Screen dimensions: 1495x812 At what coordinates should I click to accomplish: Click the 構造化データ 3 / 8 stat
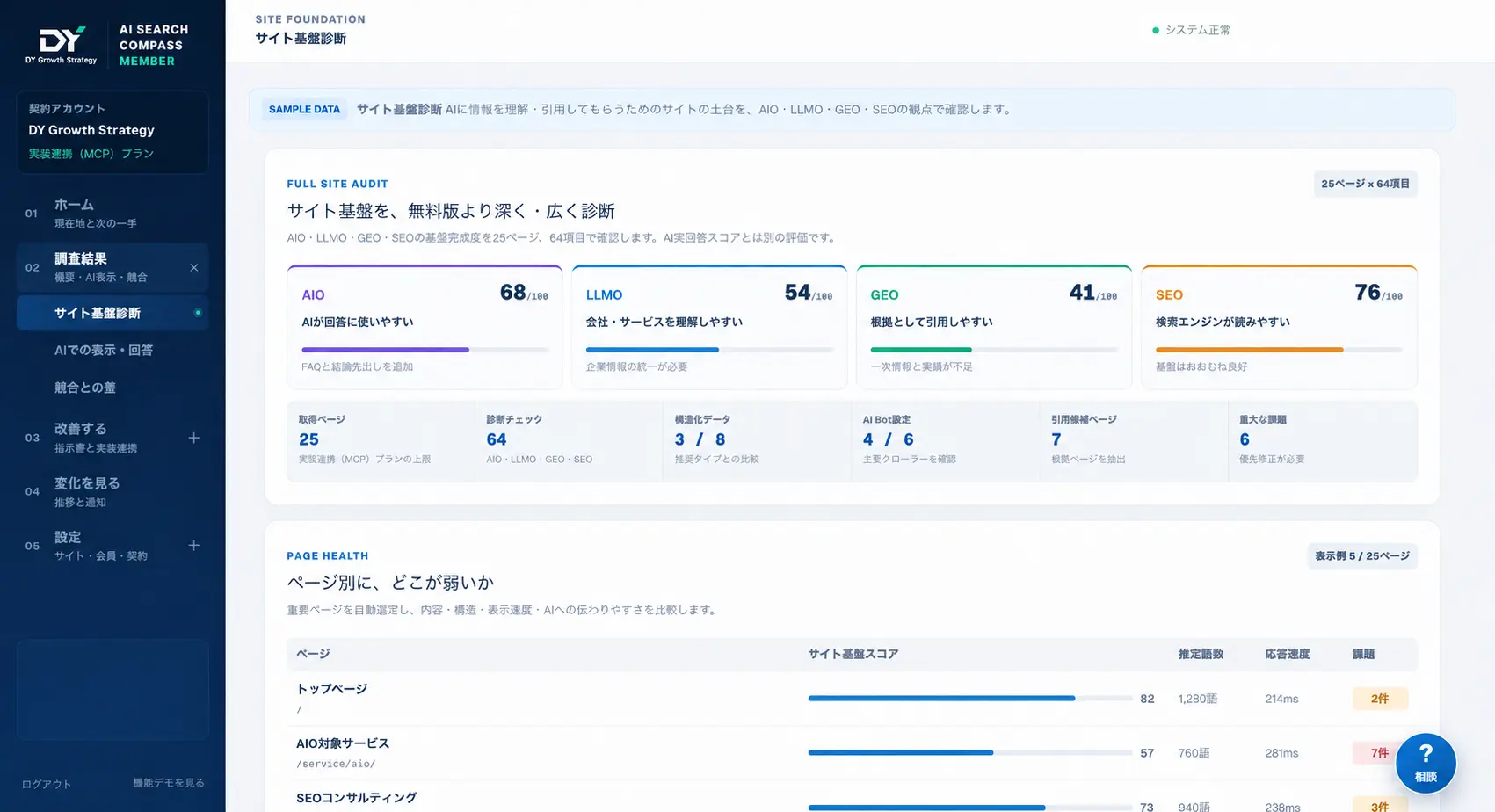(x=757, y=440)
